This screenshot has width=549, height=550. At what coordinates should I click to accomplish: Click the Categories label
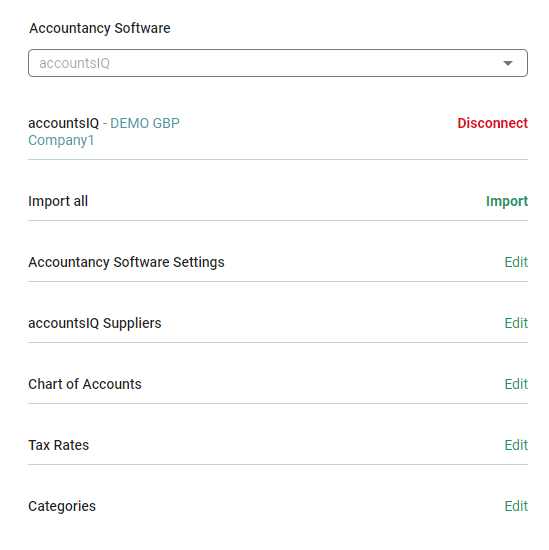(x=62, y=507)
